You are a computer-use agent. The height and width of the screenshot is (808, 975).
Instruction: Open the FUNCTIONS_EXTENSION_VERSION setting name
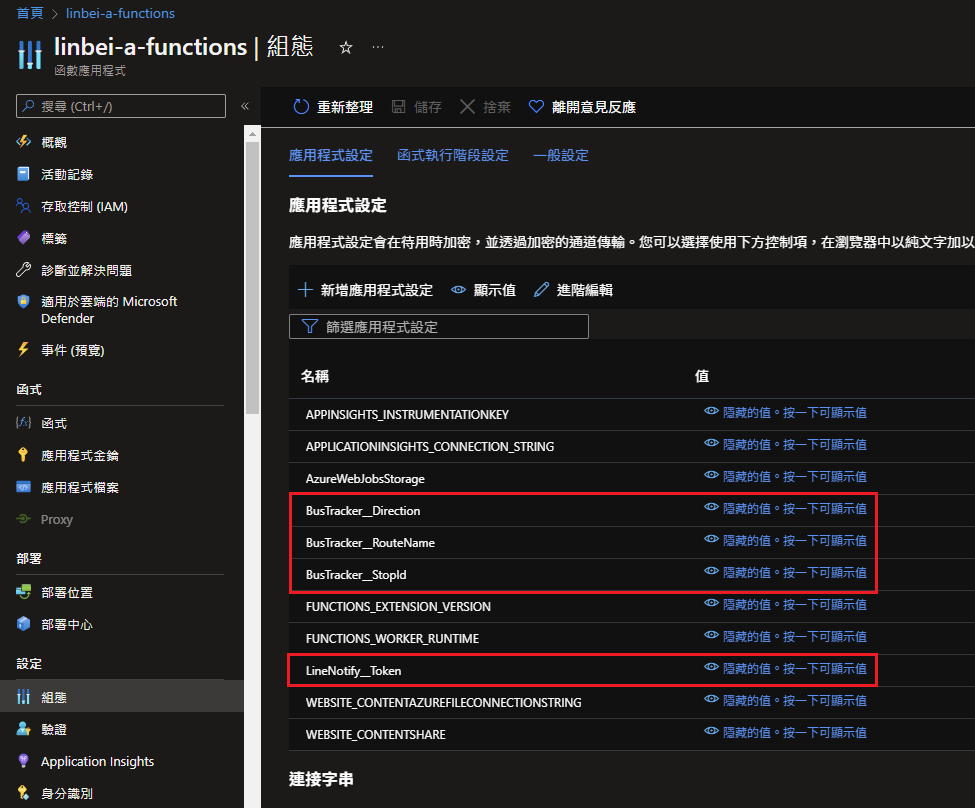(x=398, y=606)
